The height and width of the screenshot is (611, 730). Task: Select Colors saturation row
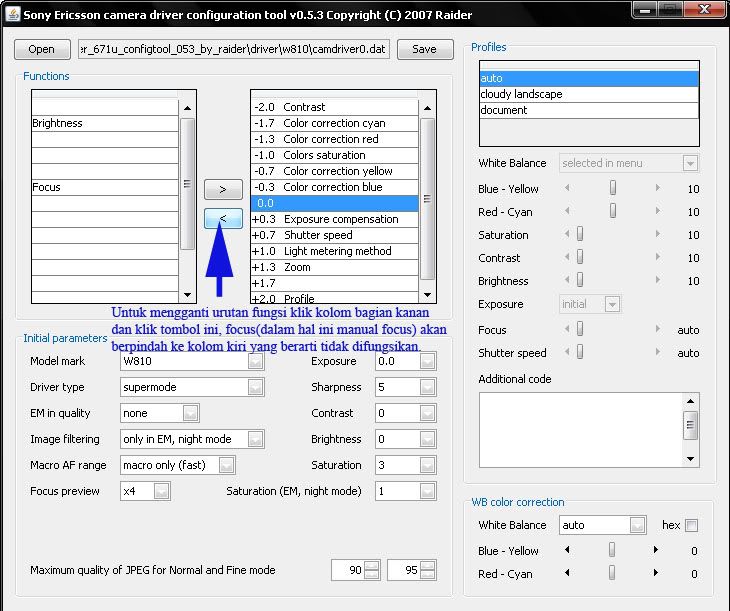[334, 155]
